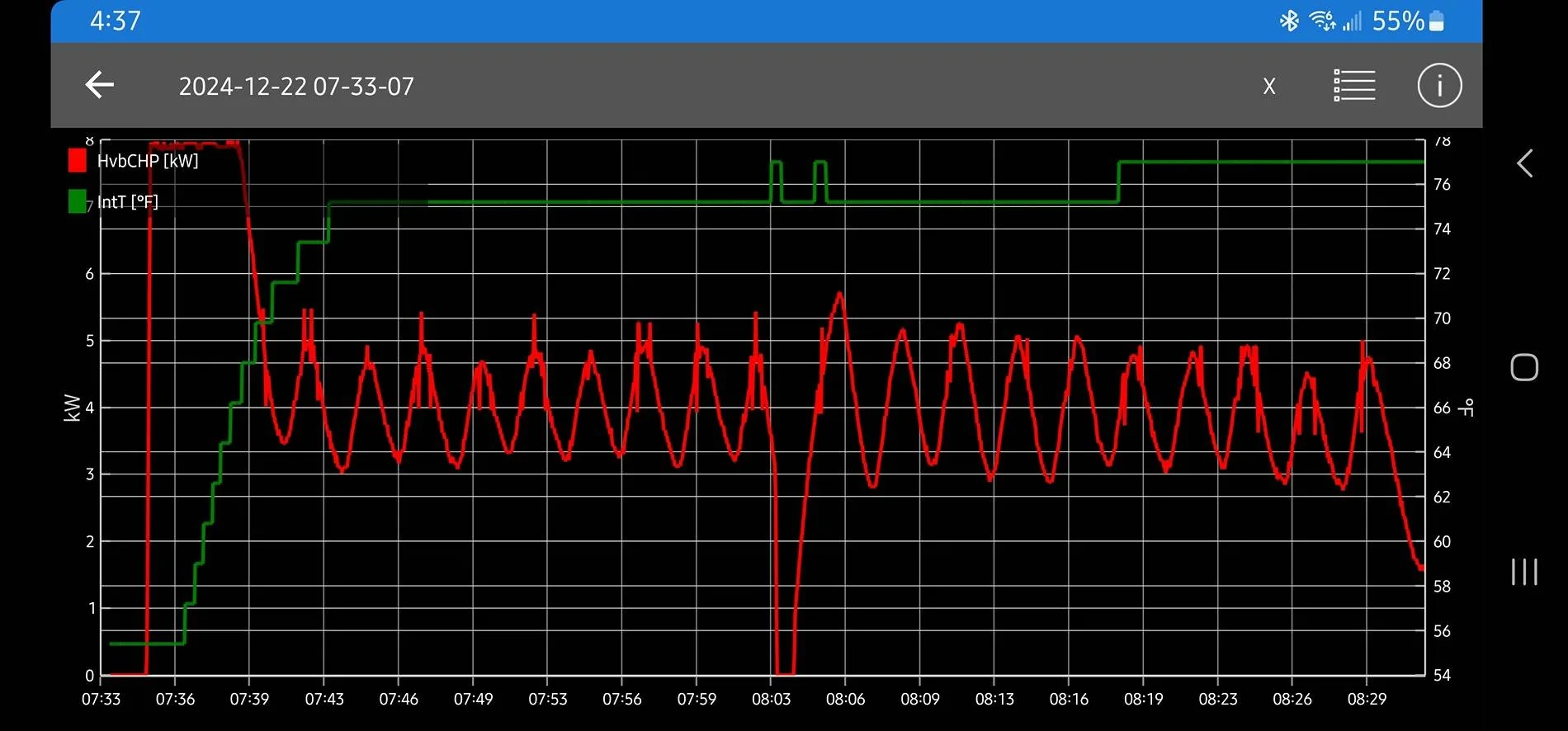The height and width of the screenshot is (731, 1568).
Task: Tap the Android home button
Action: tap(1524, 367)
